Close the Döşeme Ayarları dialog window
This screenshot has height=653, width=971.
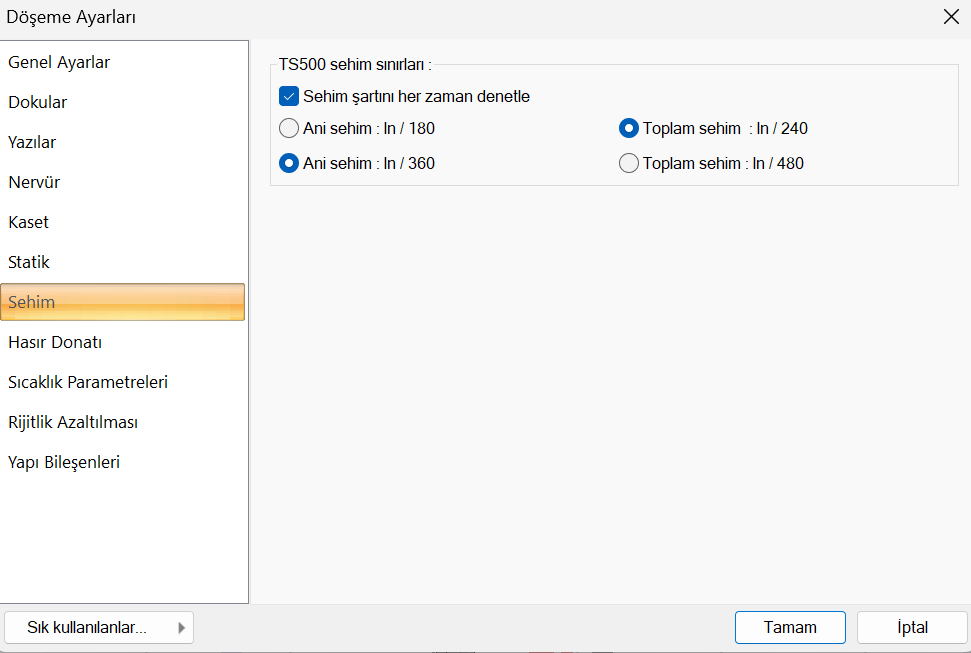[950, 16]
